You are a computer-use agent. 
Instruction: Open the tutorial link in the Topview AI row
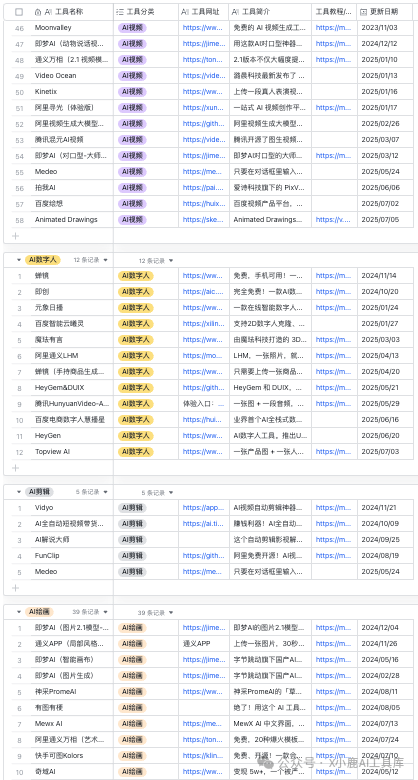tap(333, 452)
